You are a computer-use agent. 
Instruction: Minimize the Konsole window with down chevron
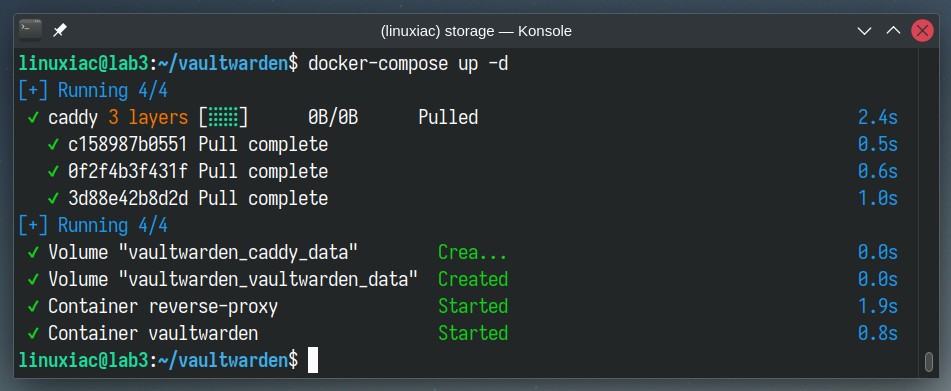click(864, 31)
